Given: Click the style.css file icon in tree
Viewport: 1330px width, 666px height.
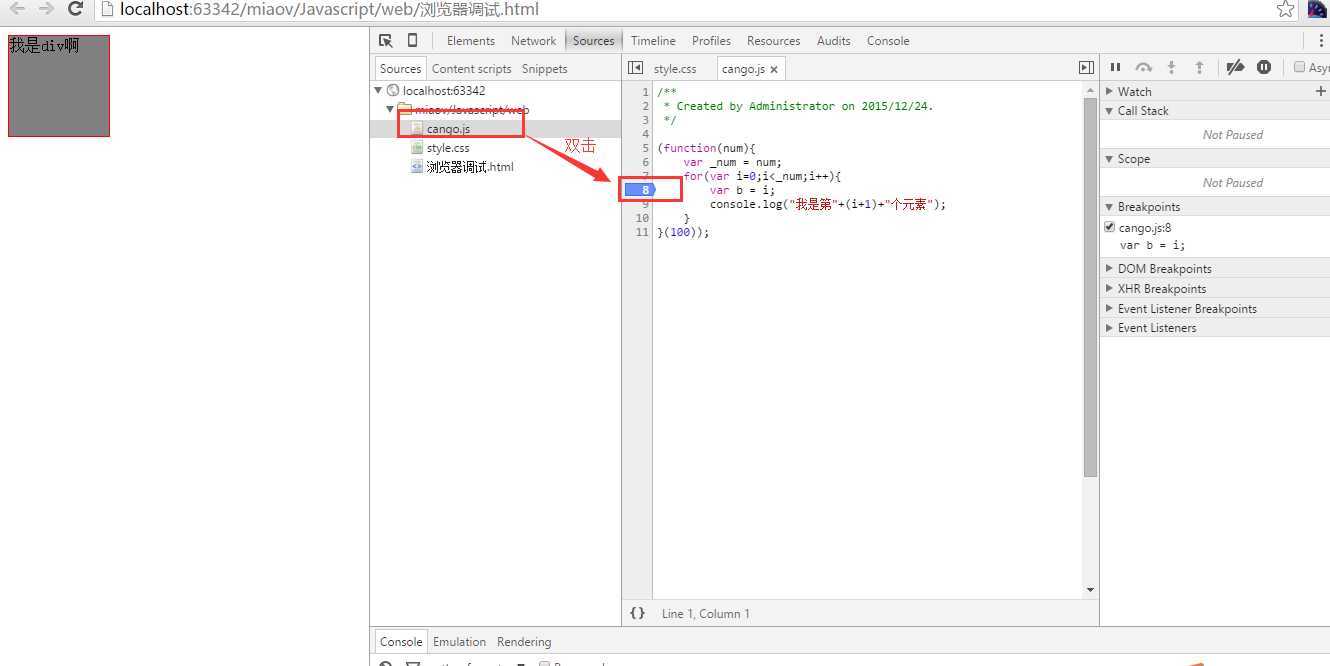Looking at the screenshot, I should 417,148.
